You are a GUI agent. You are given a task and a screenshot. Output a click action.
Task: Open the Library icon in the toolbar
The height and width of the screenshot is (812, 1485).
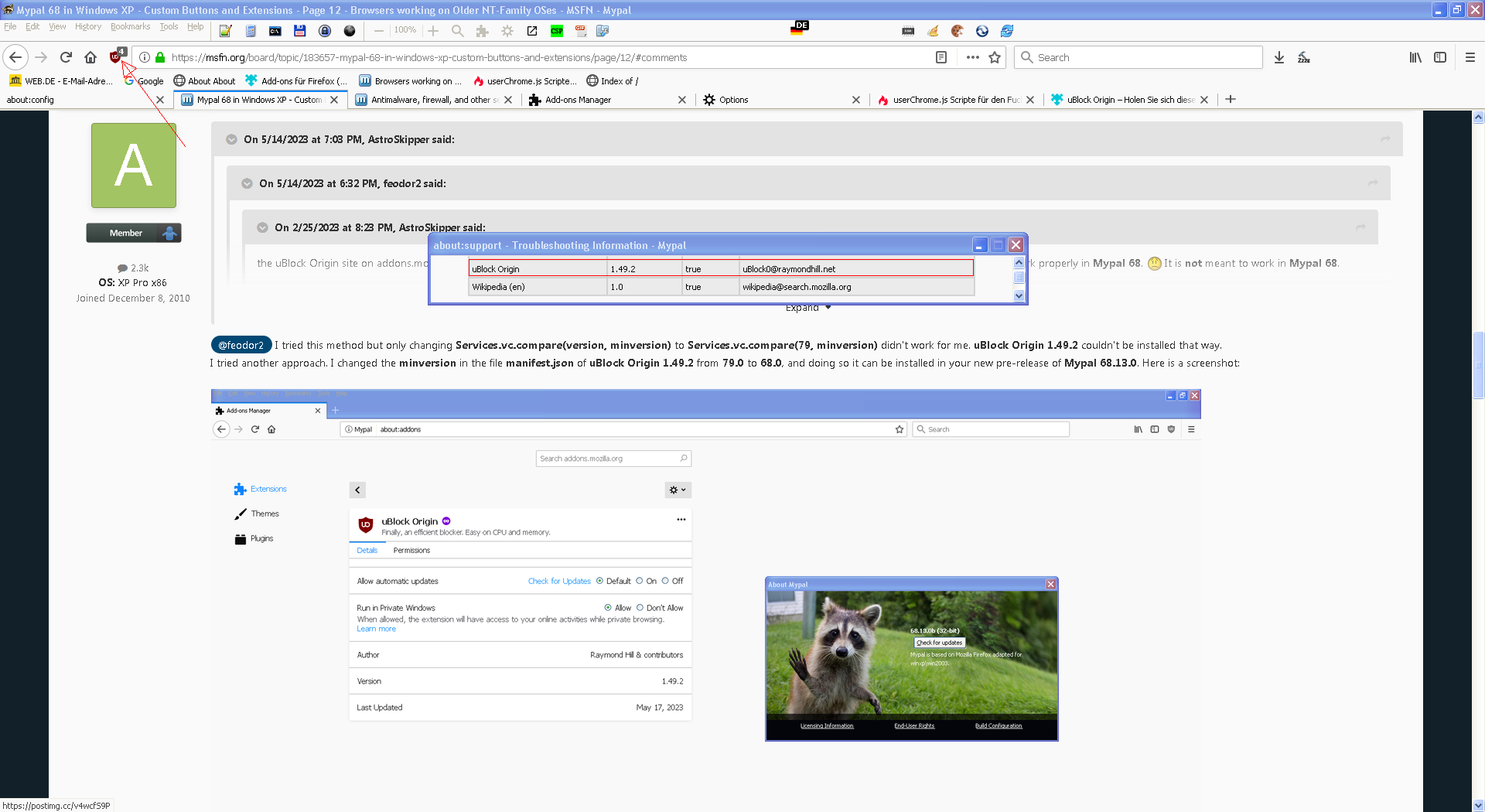click(1415, 57)
